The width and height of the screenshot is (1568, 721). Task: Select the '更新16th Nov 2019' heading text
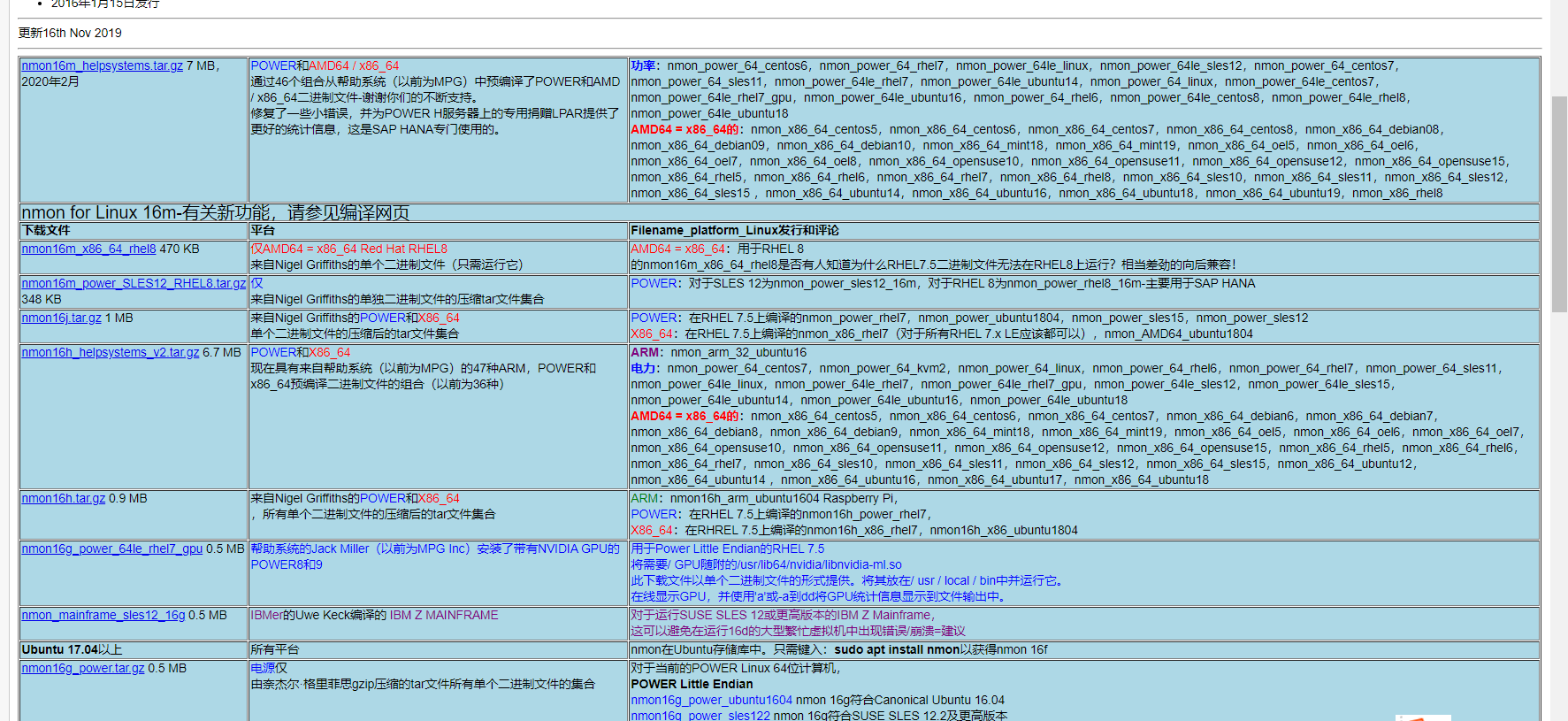[x=70, y=33]
